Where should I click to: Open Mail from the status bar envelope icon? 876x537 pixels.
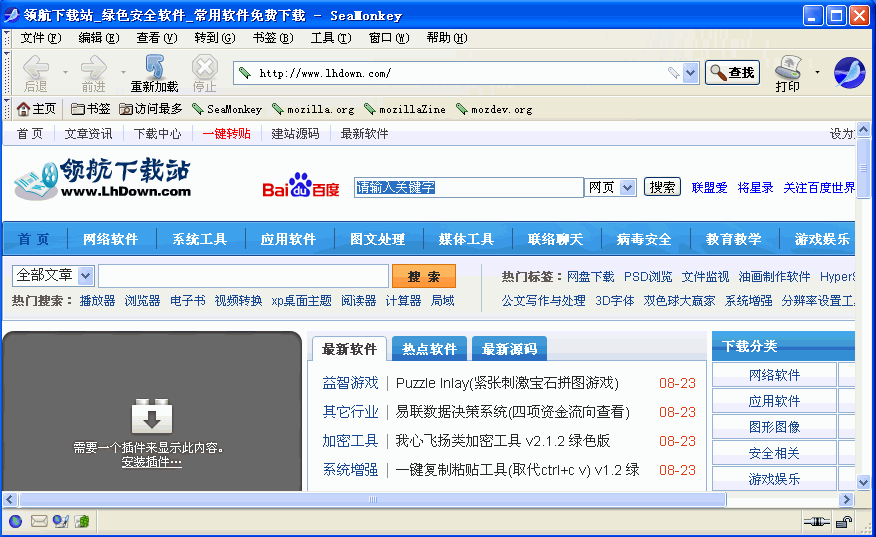(39, 521)
